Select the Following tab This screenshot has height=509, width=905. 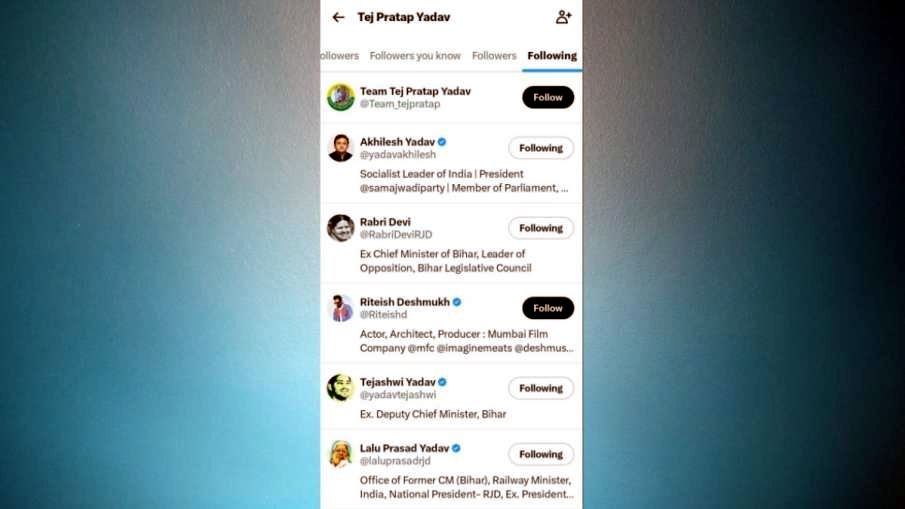pyautogui.click(x=552, y=56)
